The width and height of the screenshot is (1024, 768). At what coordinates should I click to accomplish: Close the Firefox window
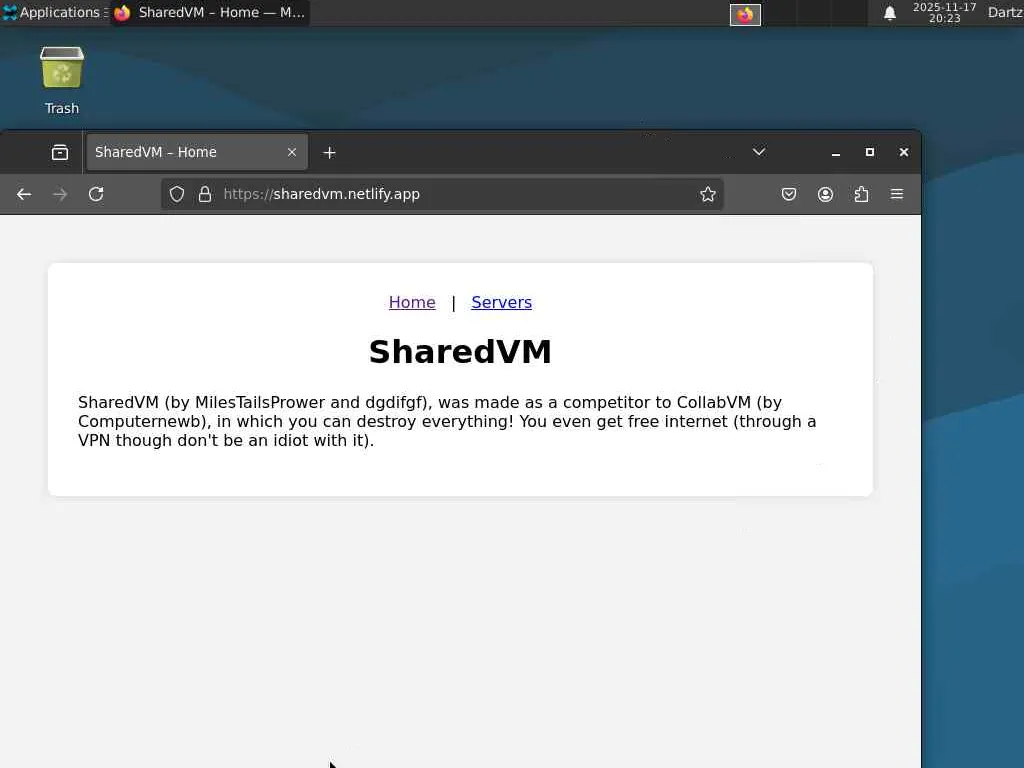(x=904, y=152)
